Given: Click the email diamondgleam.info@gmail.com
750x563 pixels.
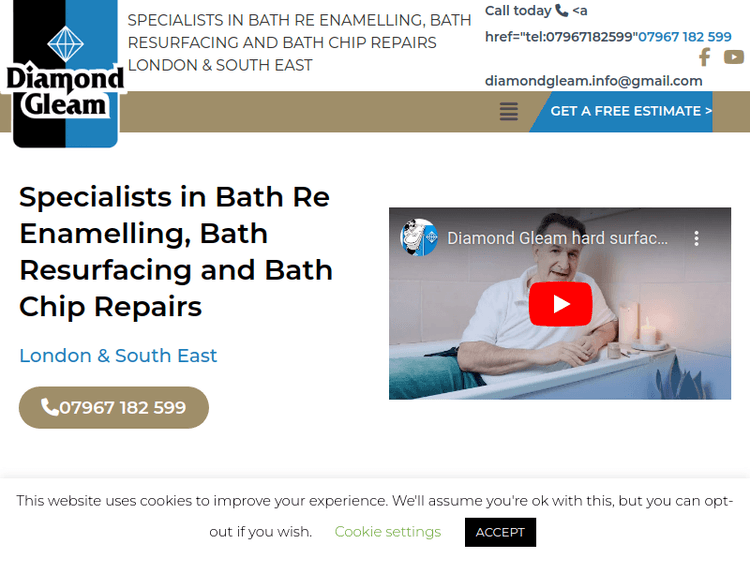Looking at the screenshot, I should point(593,81).
